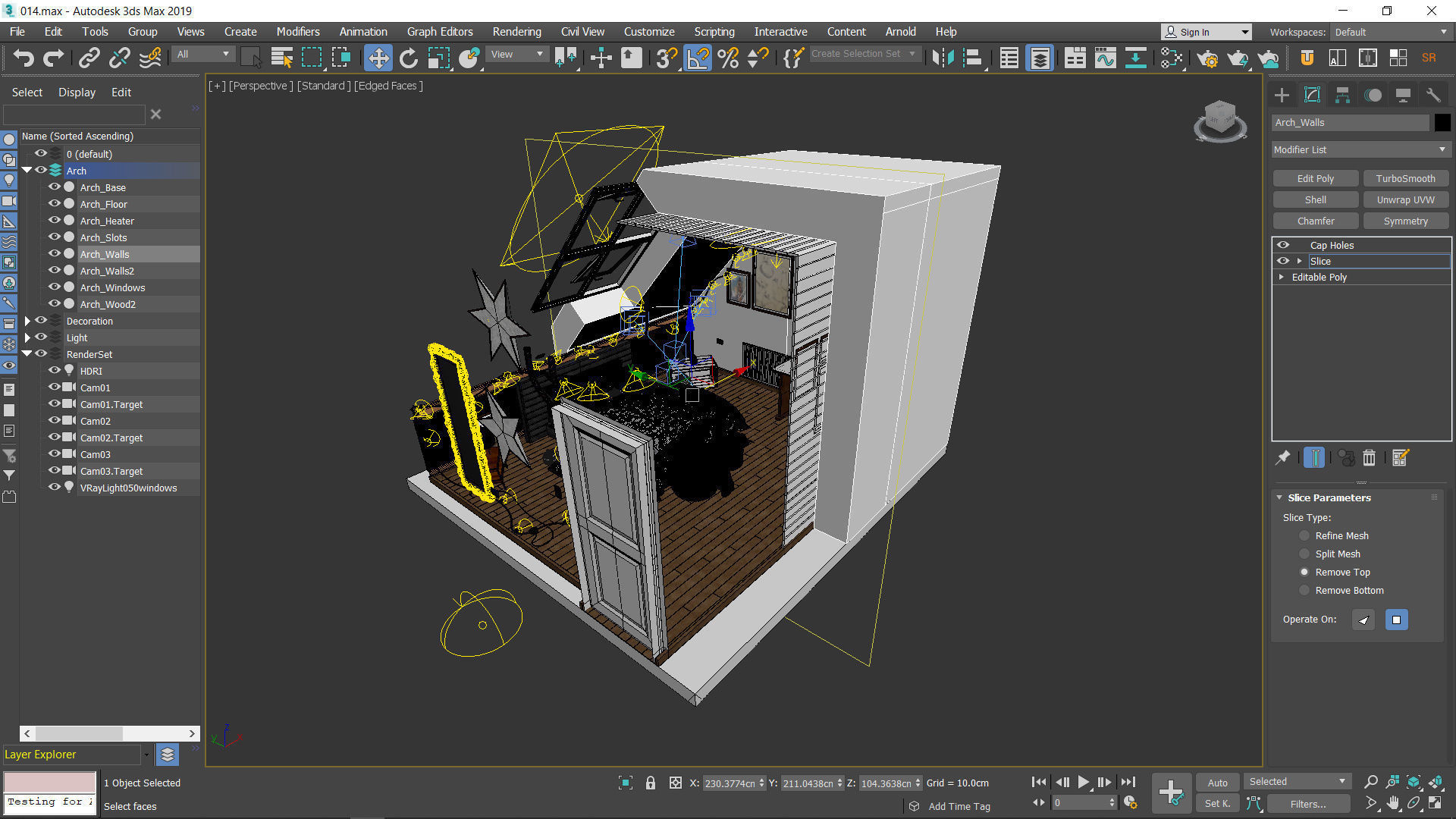
Task: Open the Modifier List dropdown
Action: [x=1360, y=150]
